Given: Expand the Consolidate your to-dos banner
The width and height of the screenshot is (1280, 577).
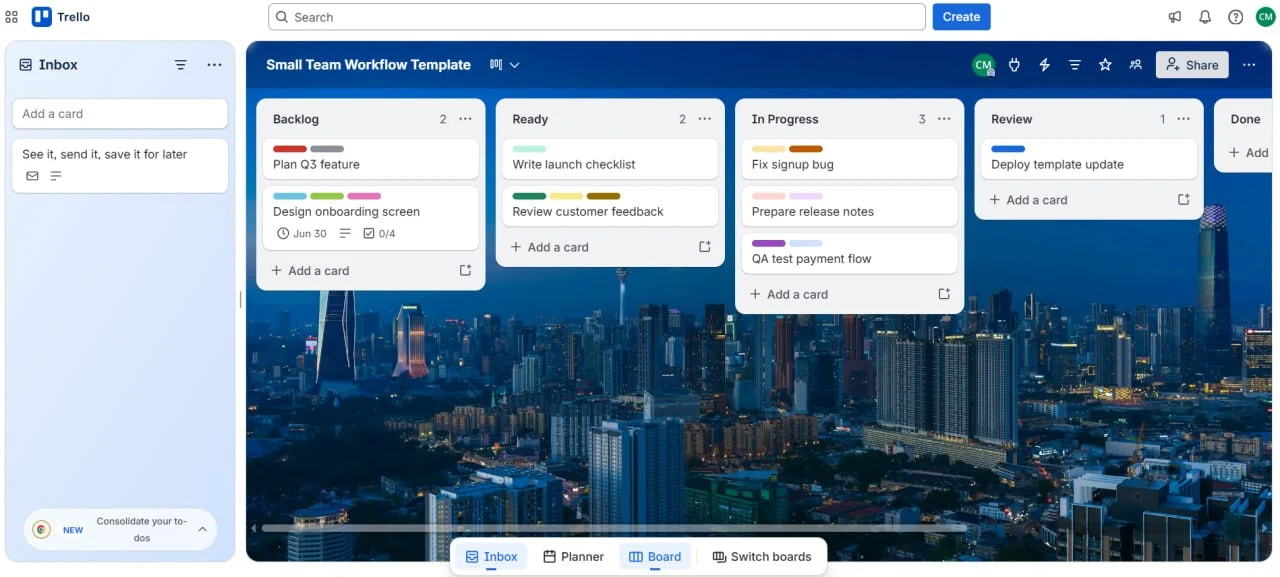Looking at the screenshot, I should coord(202,529).
